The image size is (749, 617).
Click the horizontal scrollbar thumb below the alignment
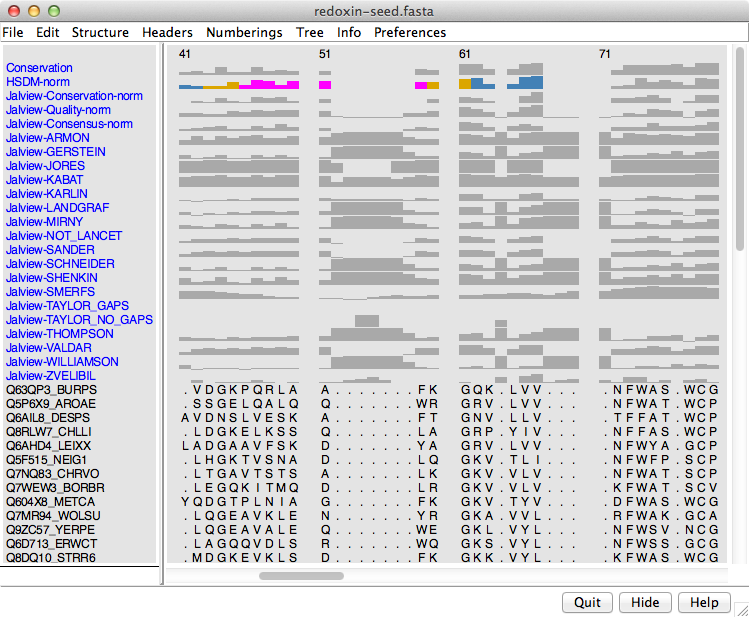pyautogui.click(x=301, y=576)
